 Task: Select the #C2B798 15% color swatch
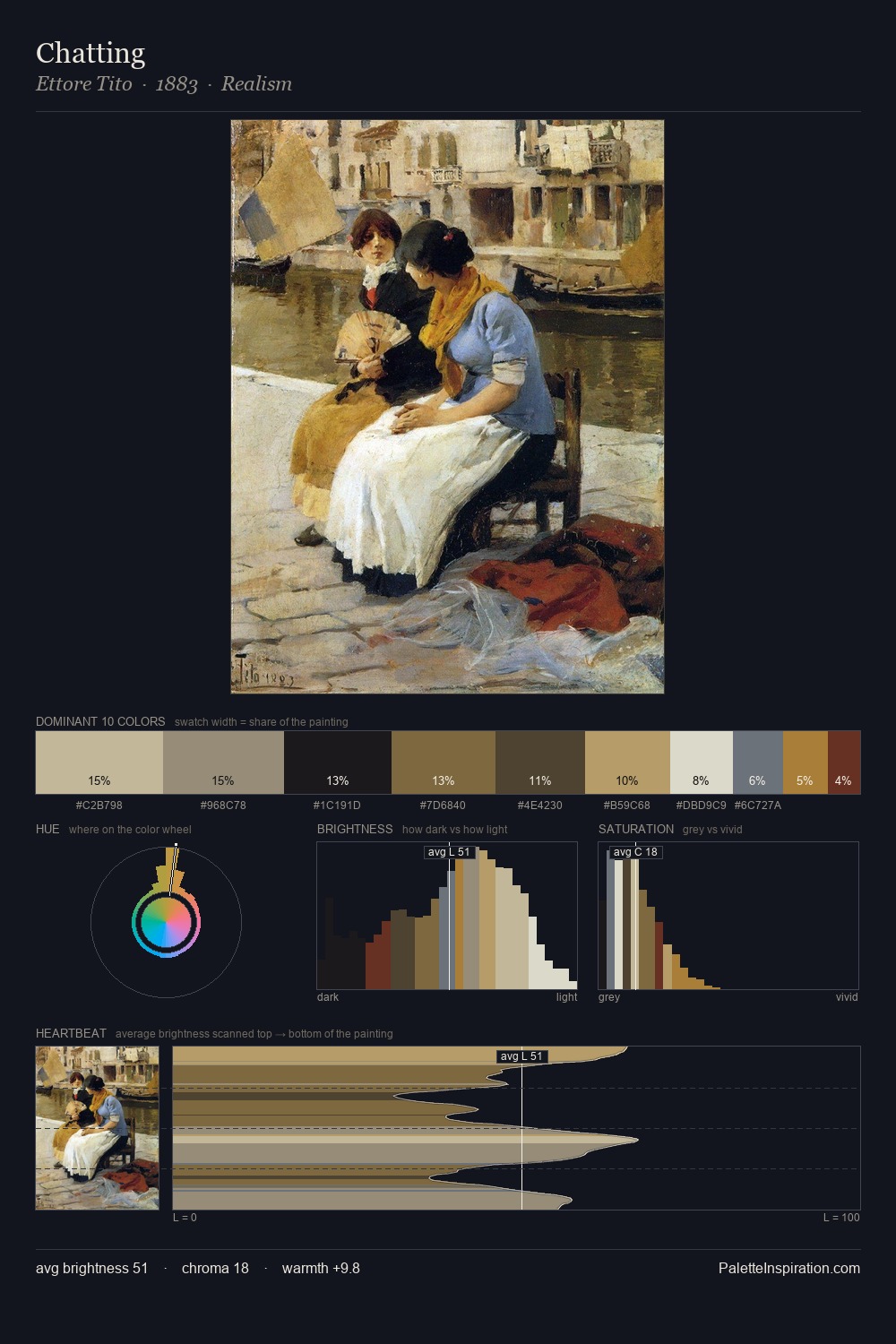99,762
